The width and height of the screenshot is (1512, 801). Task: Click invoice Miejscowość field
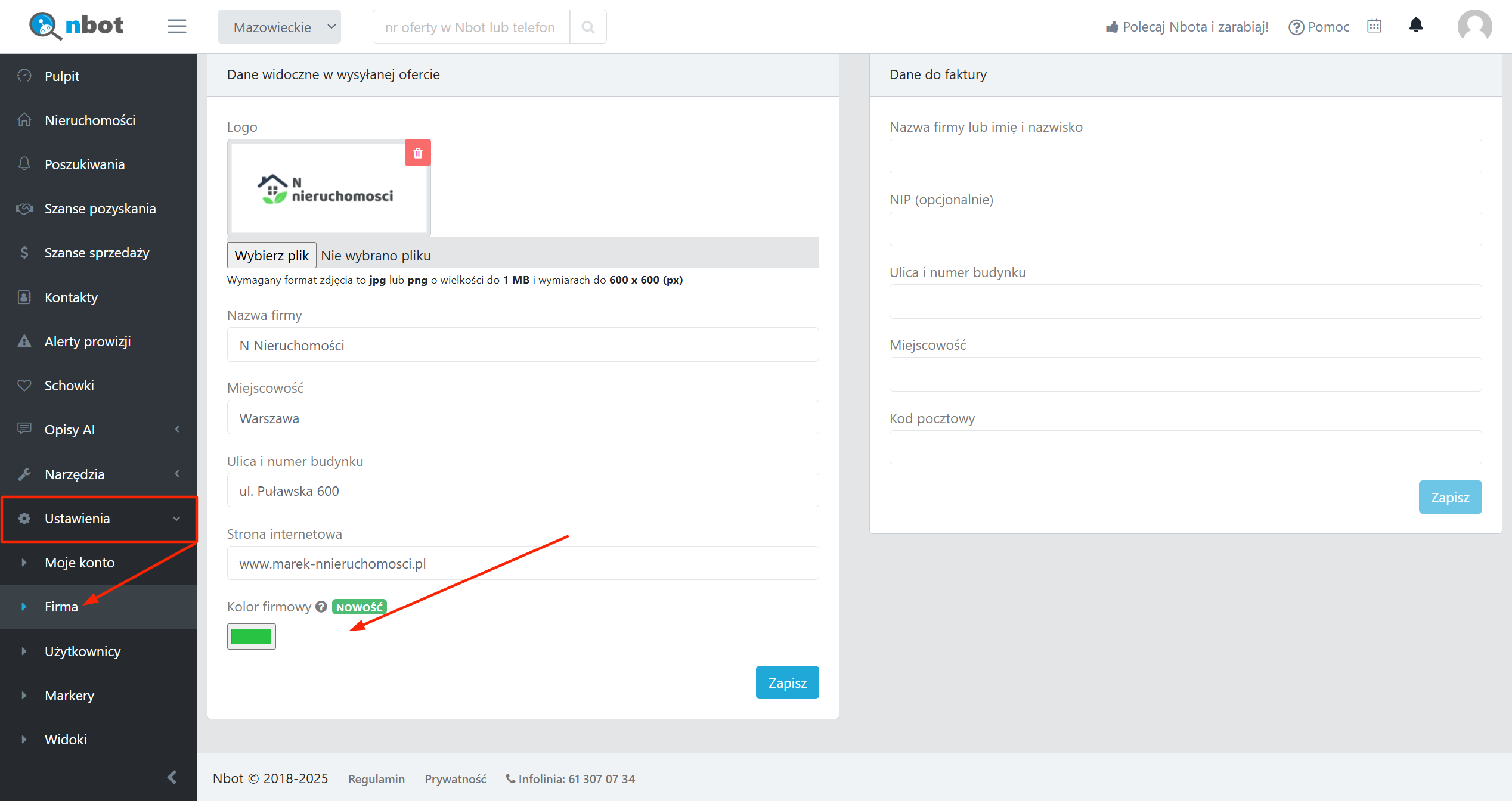pyautogui.click(x=1185, y=374)
